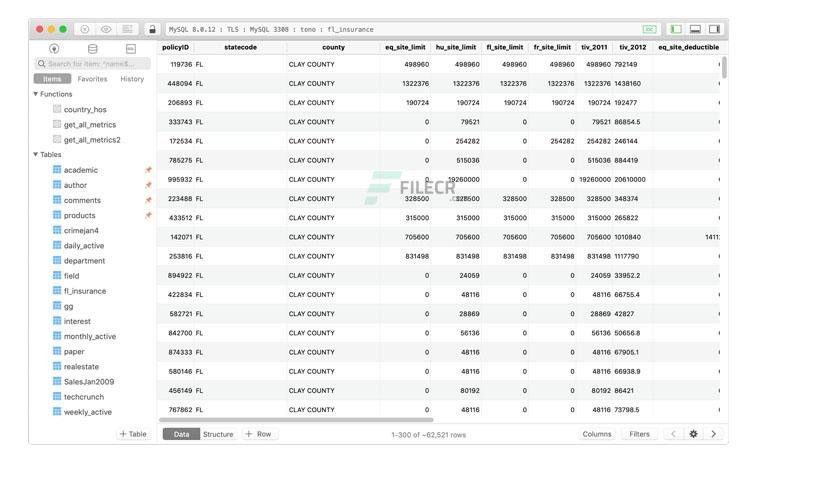836x484 pixels.
Task: Open the pagination settings gear icon
Action: pyautogui.click(x=693, y=434)
